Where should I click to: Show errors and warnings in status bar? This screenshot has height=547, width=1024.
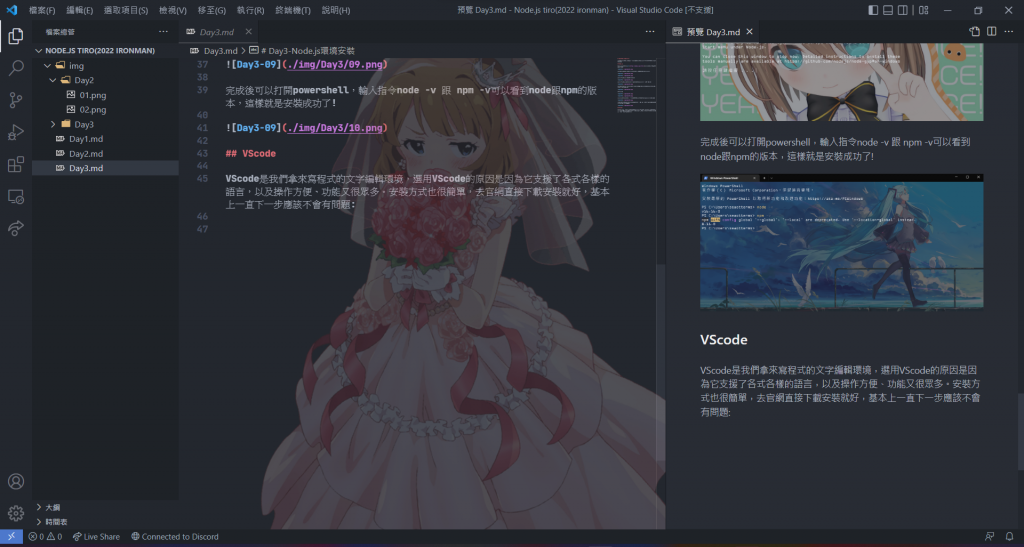click(45, 537)
